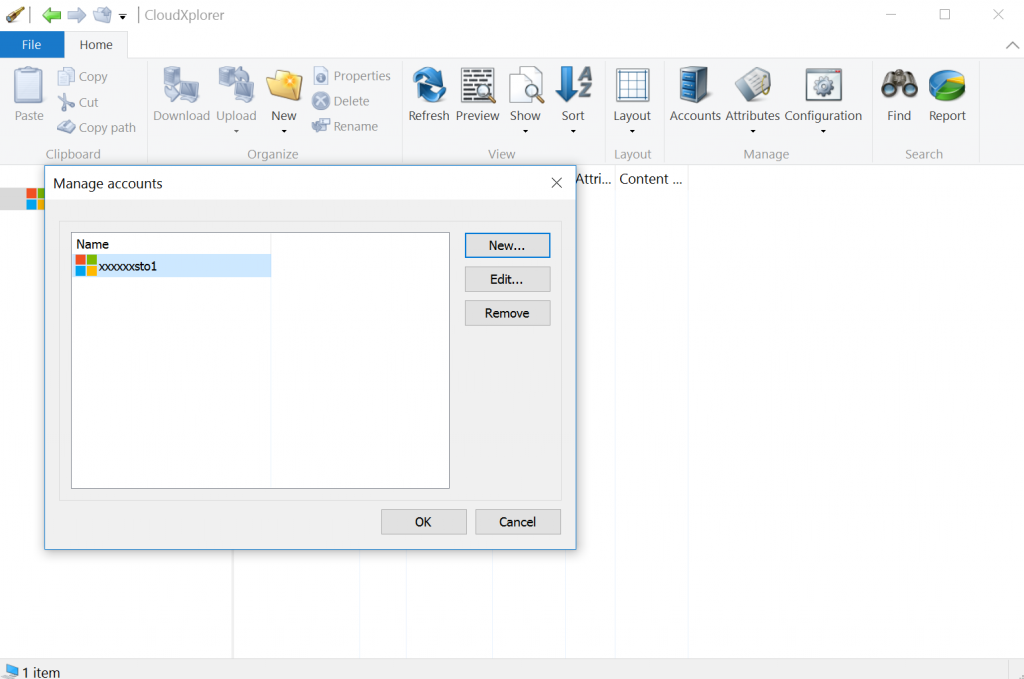
Task: Click the Rename icon
Action: click(x=321, y=126)
